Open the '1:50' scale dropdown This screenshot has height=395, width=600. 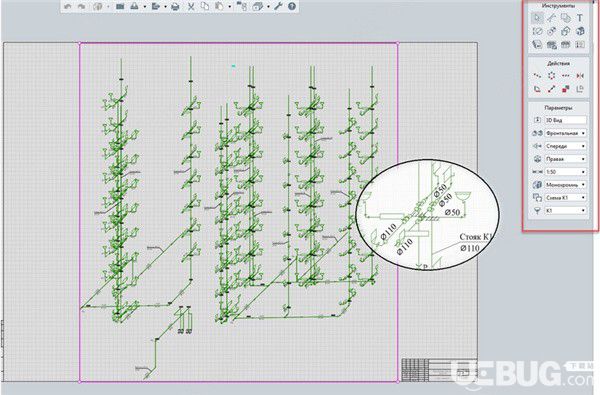pyautogui.click(x=566, y=172)
